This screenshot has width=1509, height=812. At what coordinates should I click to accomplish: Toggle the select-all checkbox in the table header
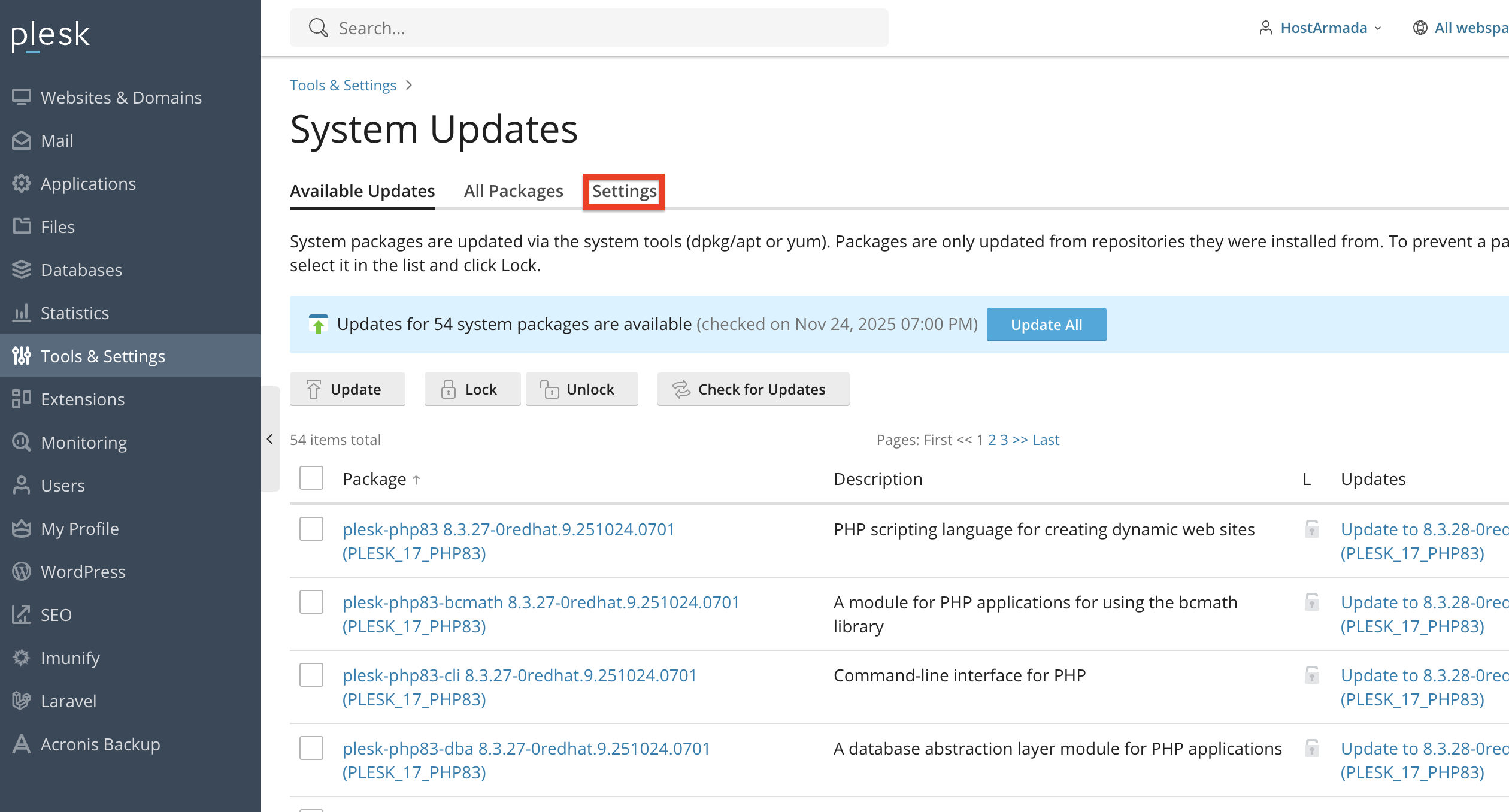click(311, 478)
